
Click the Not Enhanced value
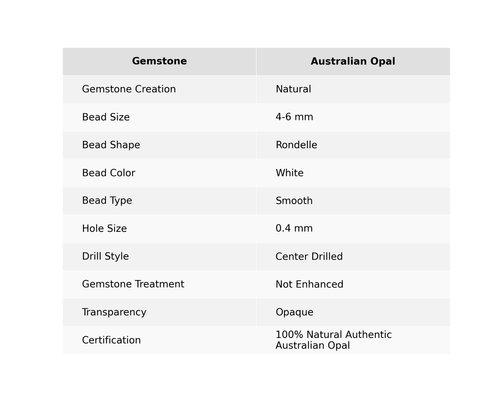309,284
